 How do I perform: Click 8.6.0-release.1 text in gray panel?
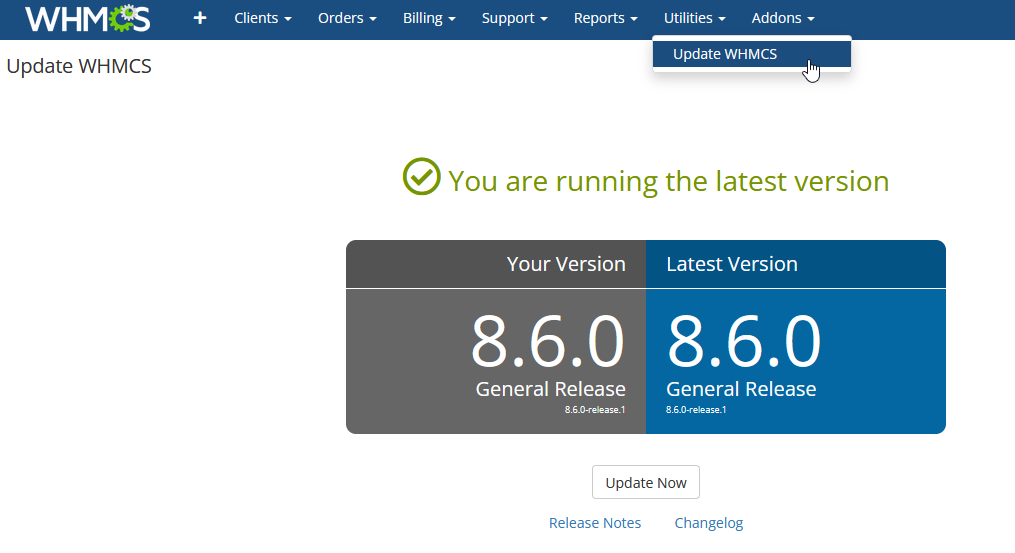click(595, 410)
